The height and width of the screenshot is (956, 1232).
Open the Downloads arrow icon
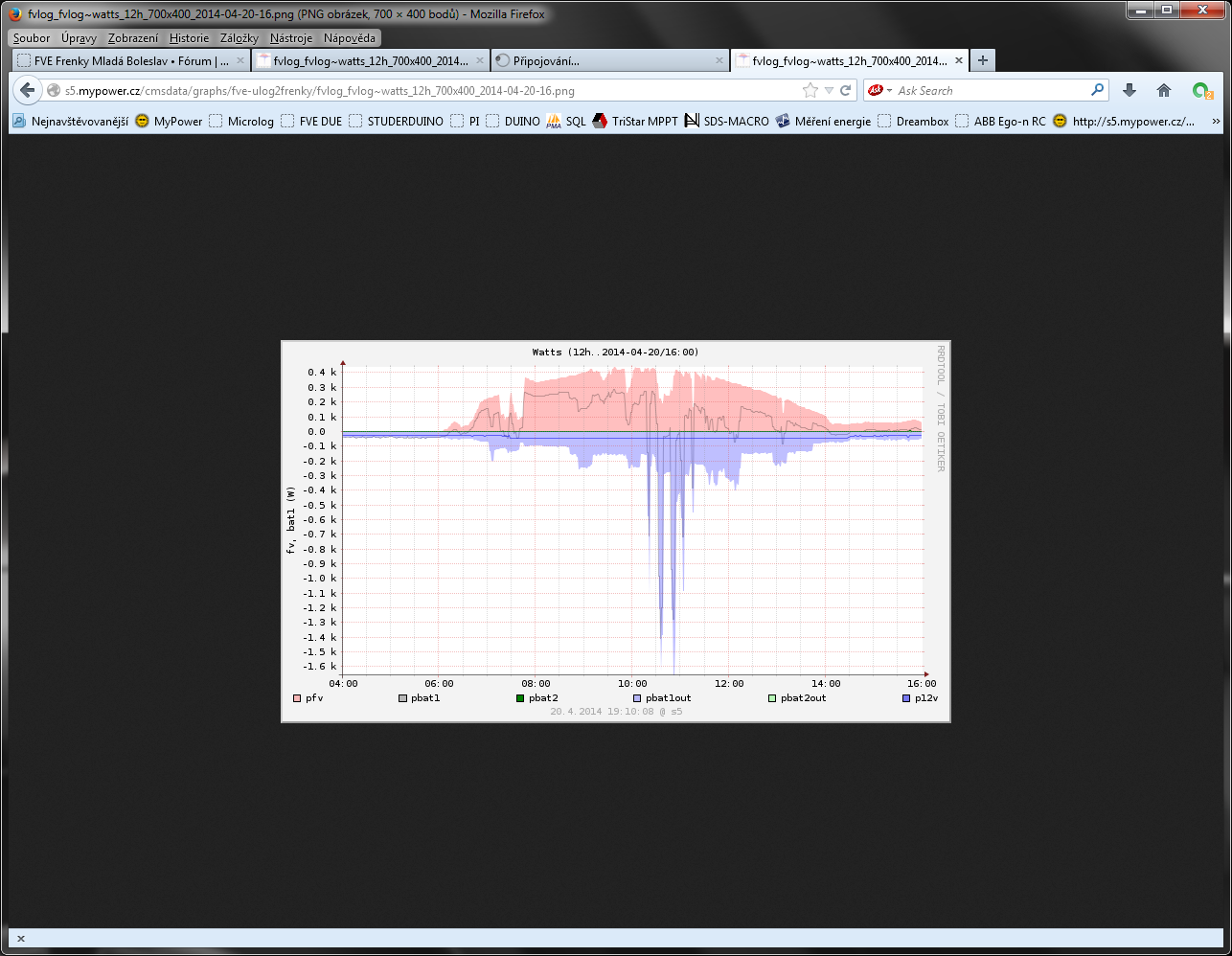pyautogui.click(x=1129, y=90)
